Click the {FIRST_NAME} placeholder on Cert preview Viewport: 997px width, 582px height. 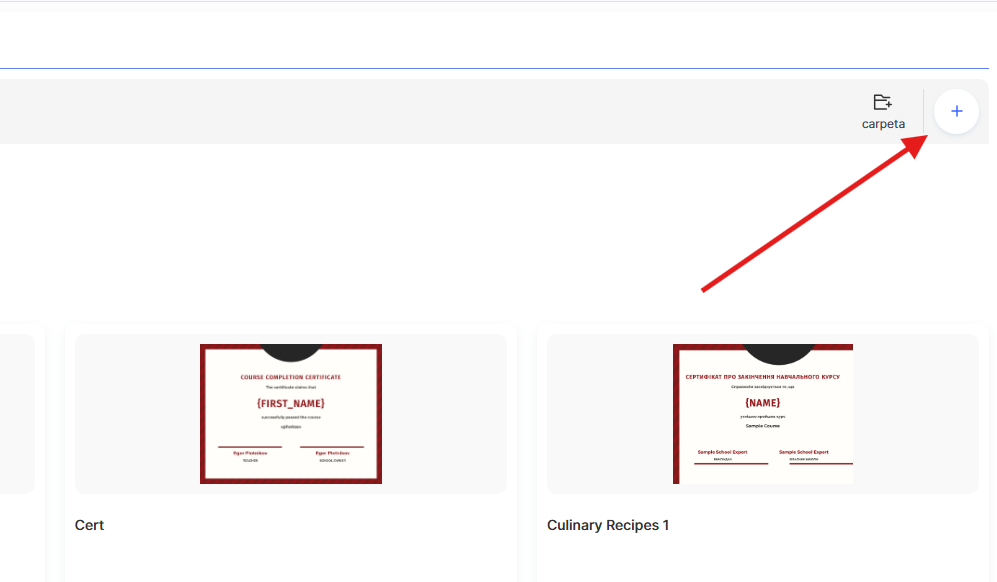pos(291,403)
